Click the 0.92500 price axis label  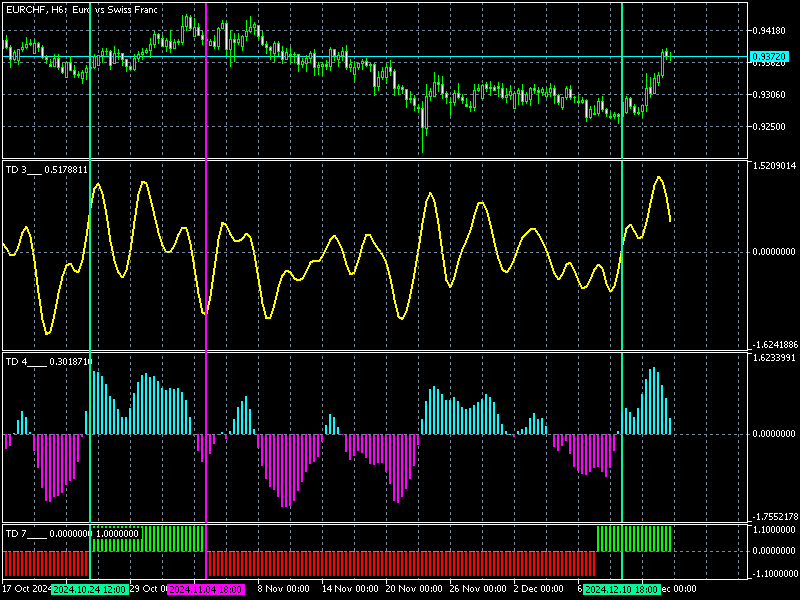tap(769, 127)
